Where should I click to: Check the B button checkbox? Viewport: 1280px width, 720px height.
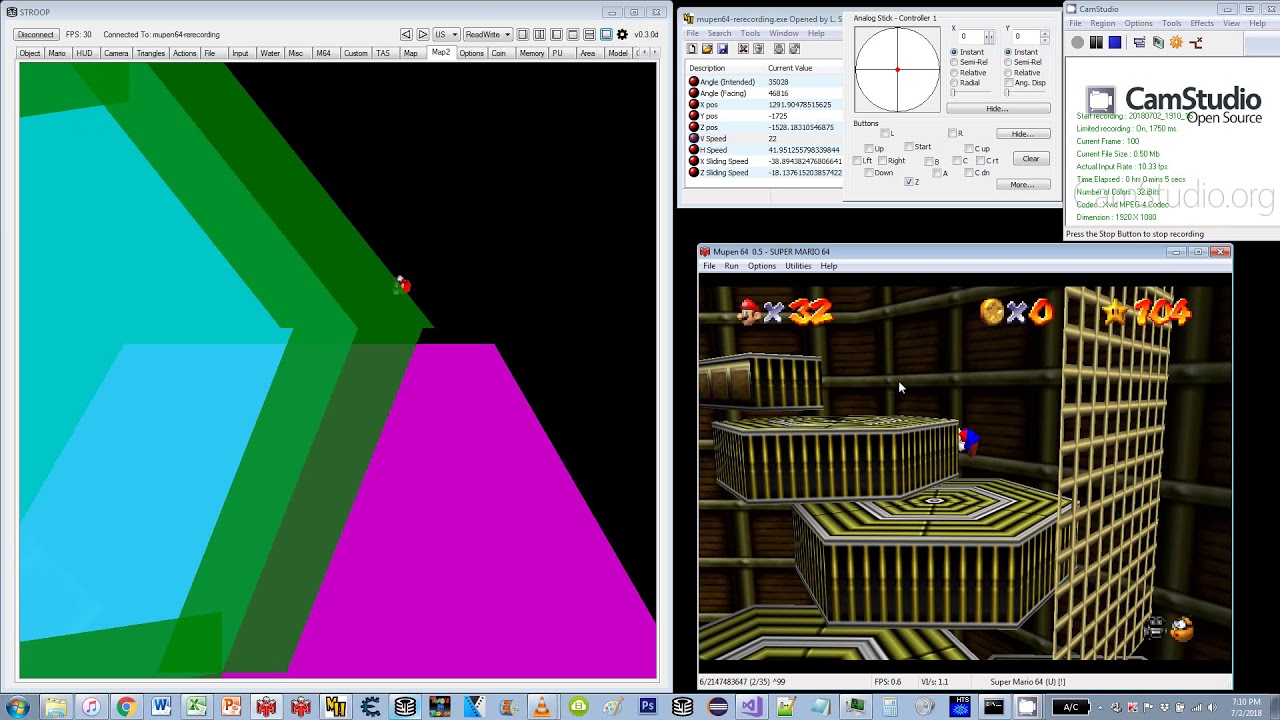click(x=929, y=161)
